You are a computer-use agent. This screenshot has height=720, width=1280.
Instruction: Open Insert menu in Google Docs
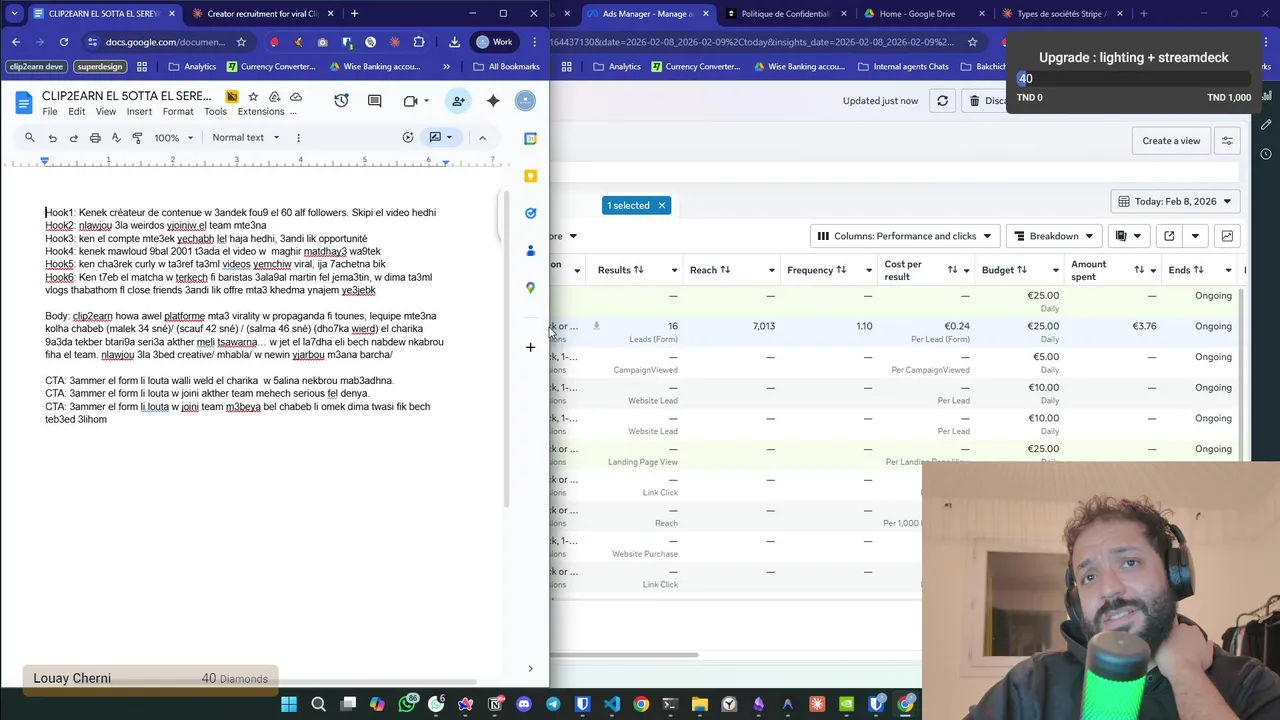(x=139, y=111)
